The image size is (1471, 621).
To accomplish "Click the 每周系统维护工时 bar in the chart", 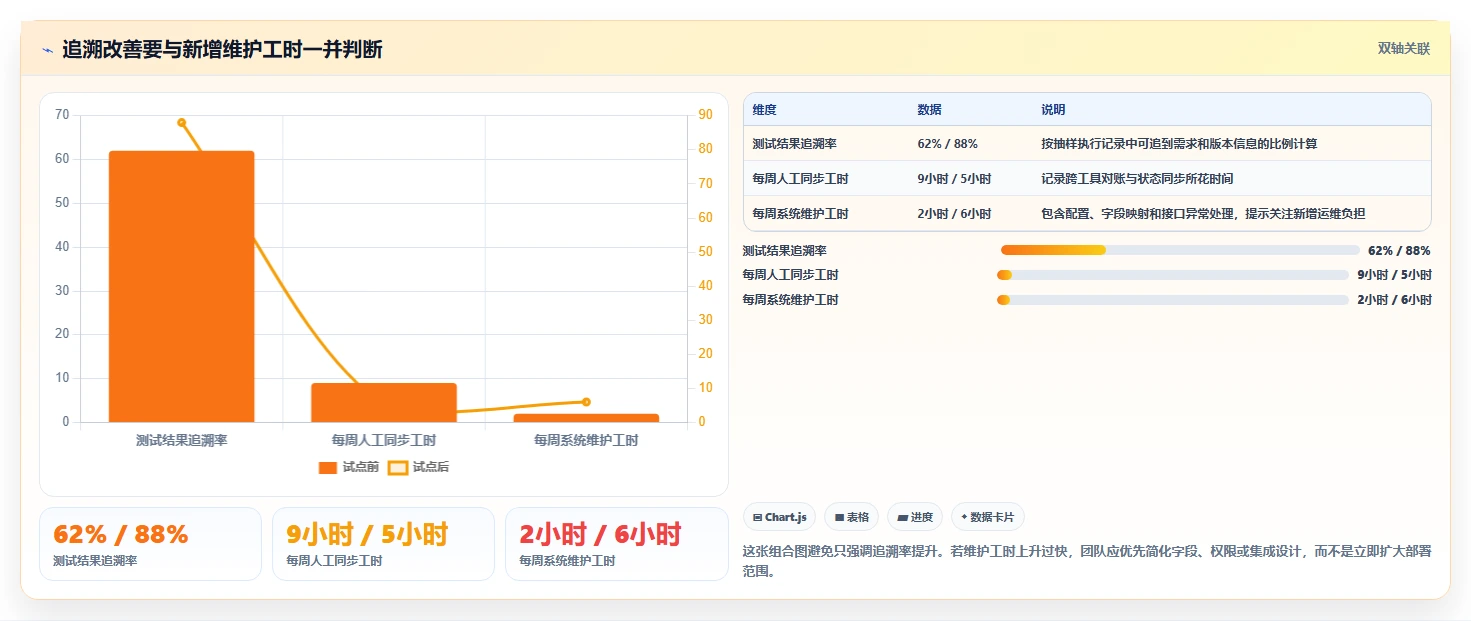I will [x=586, y=418].
